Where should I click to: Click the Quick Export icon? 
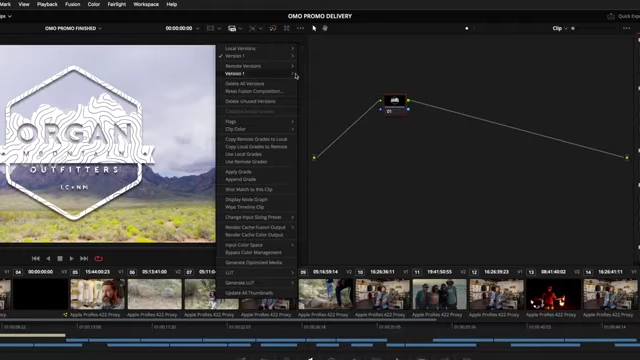coord(611,16)
